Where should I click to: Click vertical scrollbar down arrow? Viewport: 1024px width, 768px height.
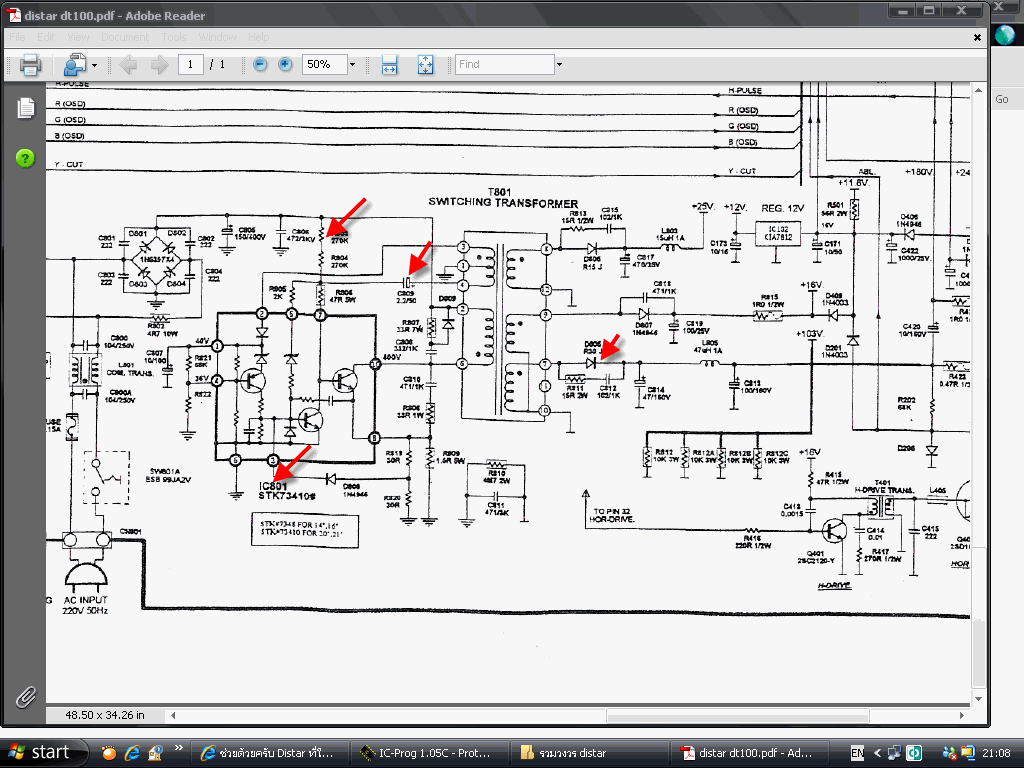(978, 698)
